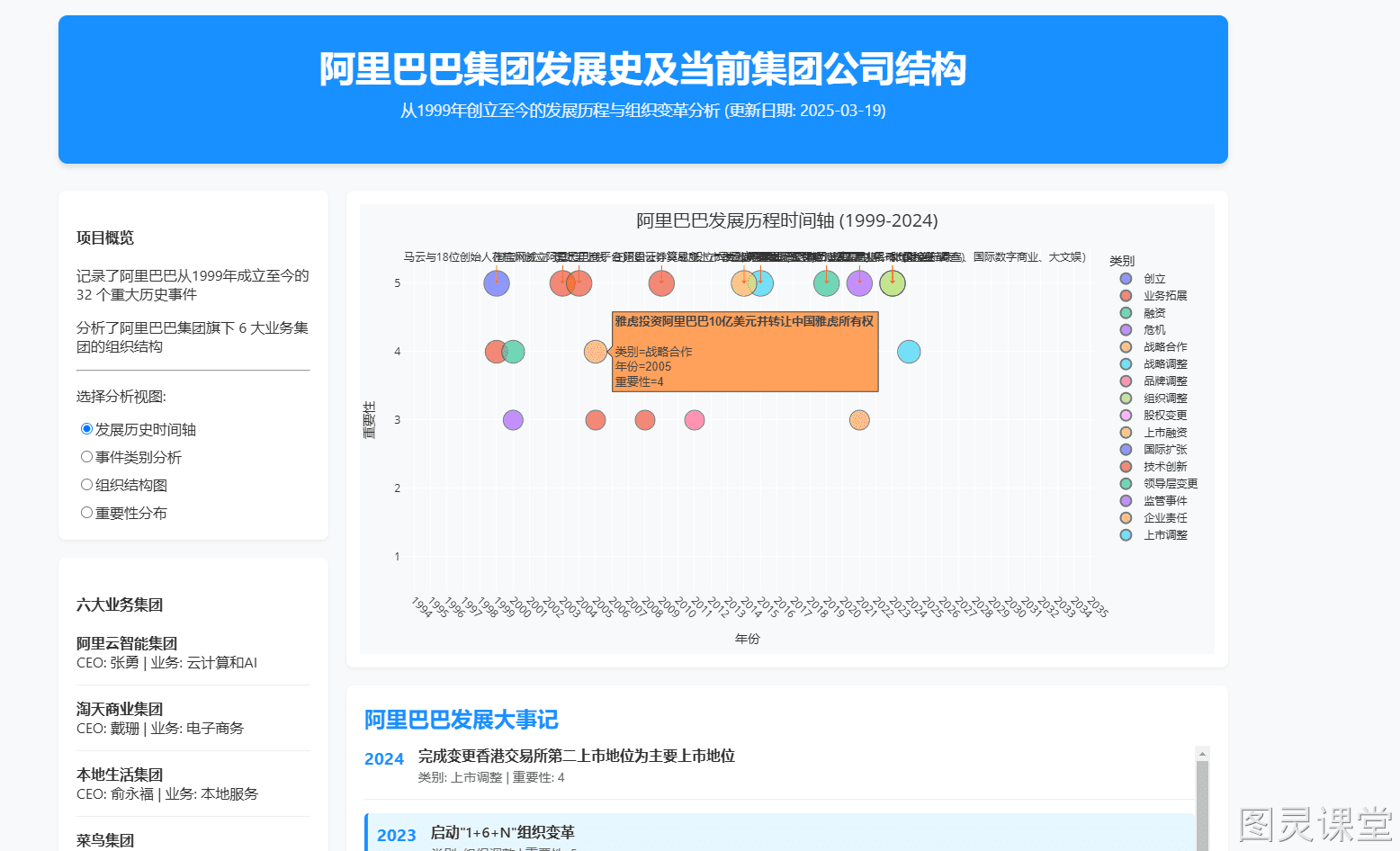Click the 年份 x-axis label

pyautogui.click(x=748, y=639)
